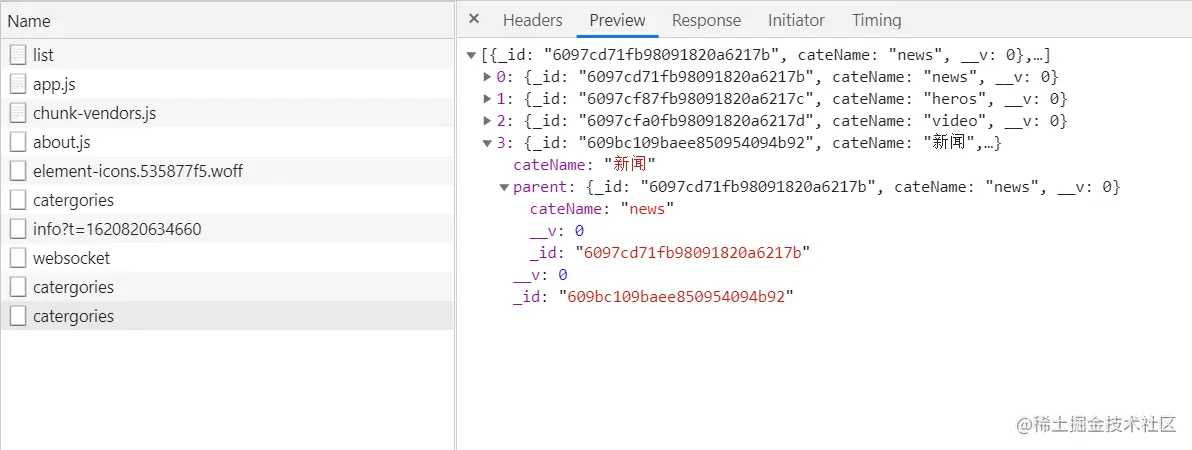1192x450 pixels.
Task: Click the icon beside element-icons.535877f5.woff
Action: [18, 172]
